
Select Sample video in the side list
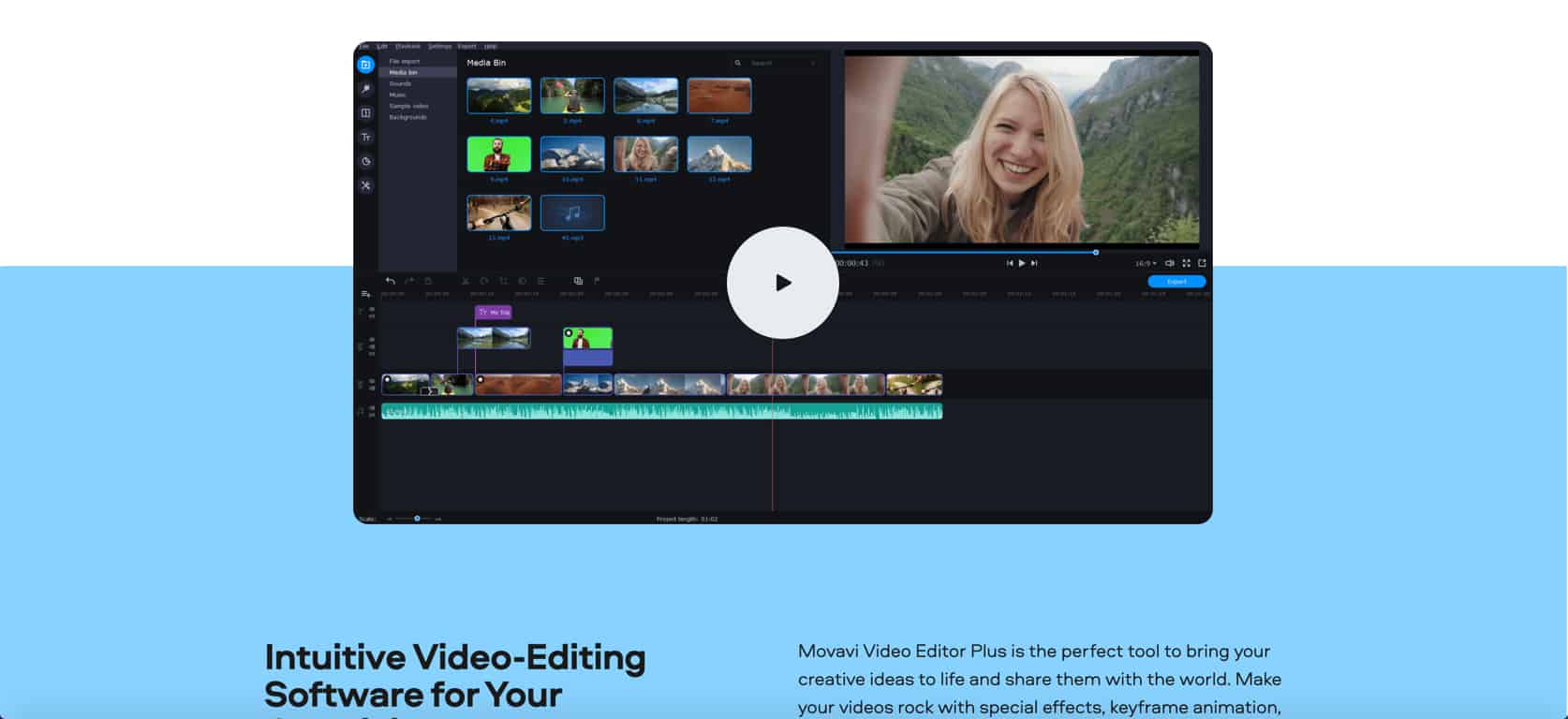418,106
